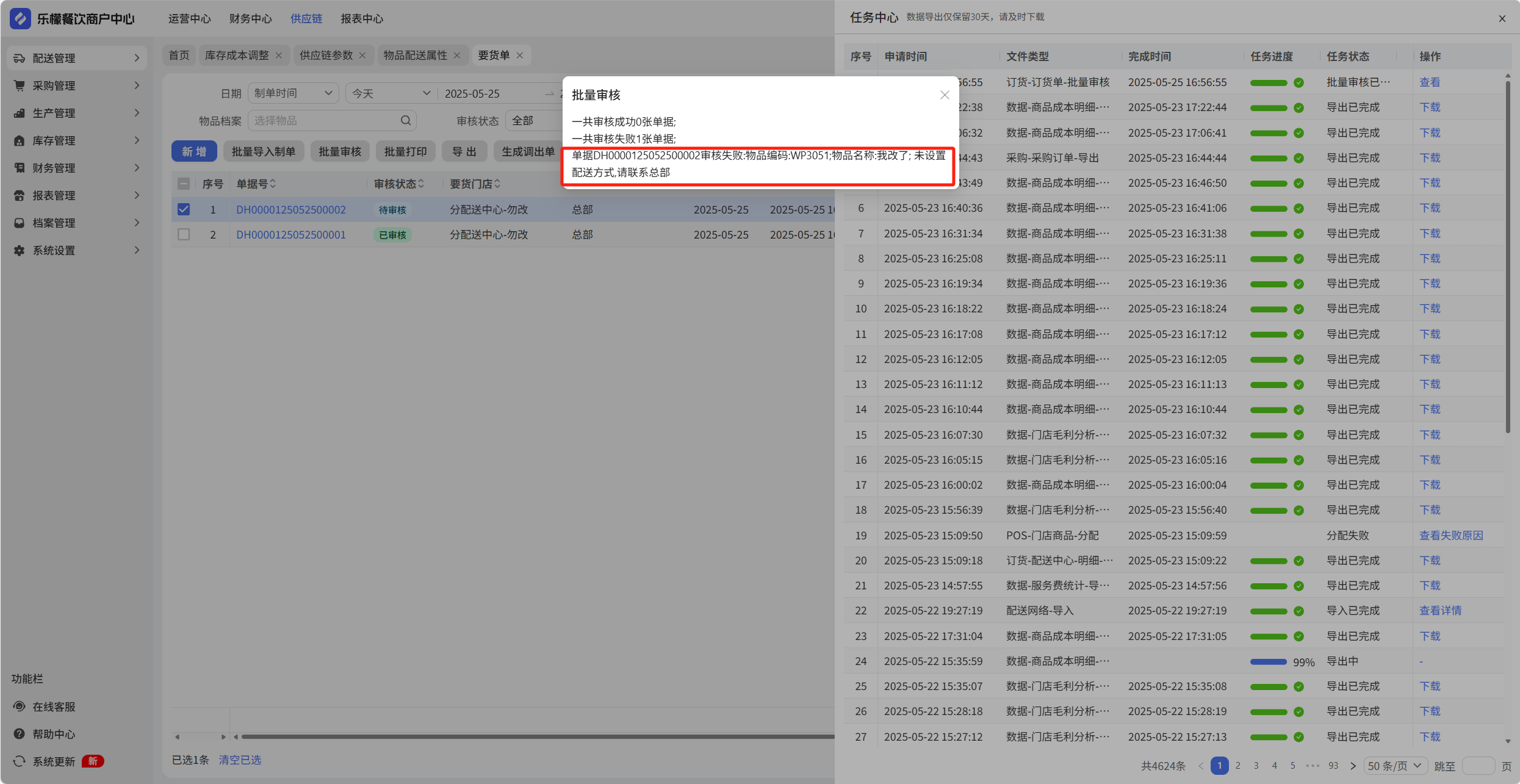
Task: Click the 批量审核 toolbar button
Action: point(340,151)
